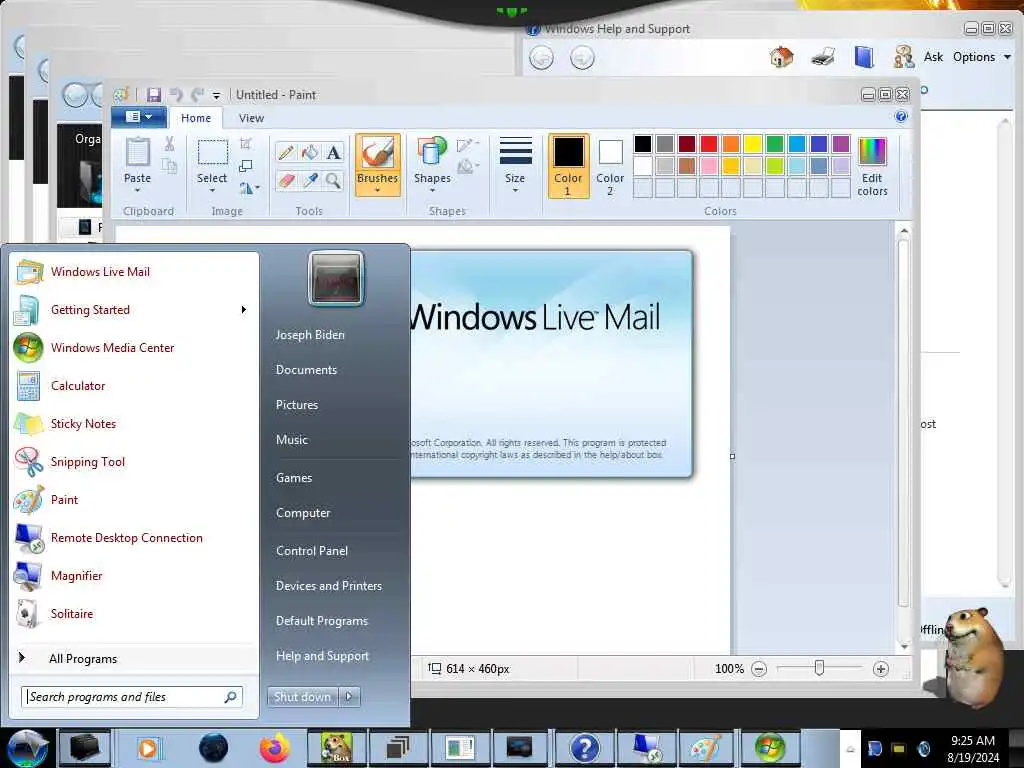Click the zoom in plus button
The image size is (1024, 768).
tap(880, 669)
